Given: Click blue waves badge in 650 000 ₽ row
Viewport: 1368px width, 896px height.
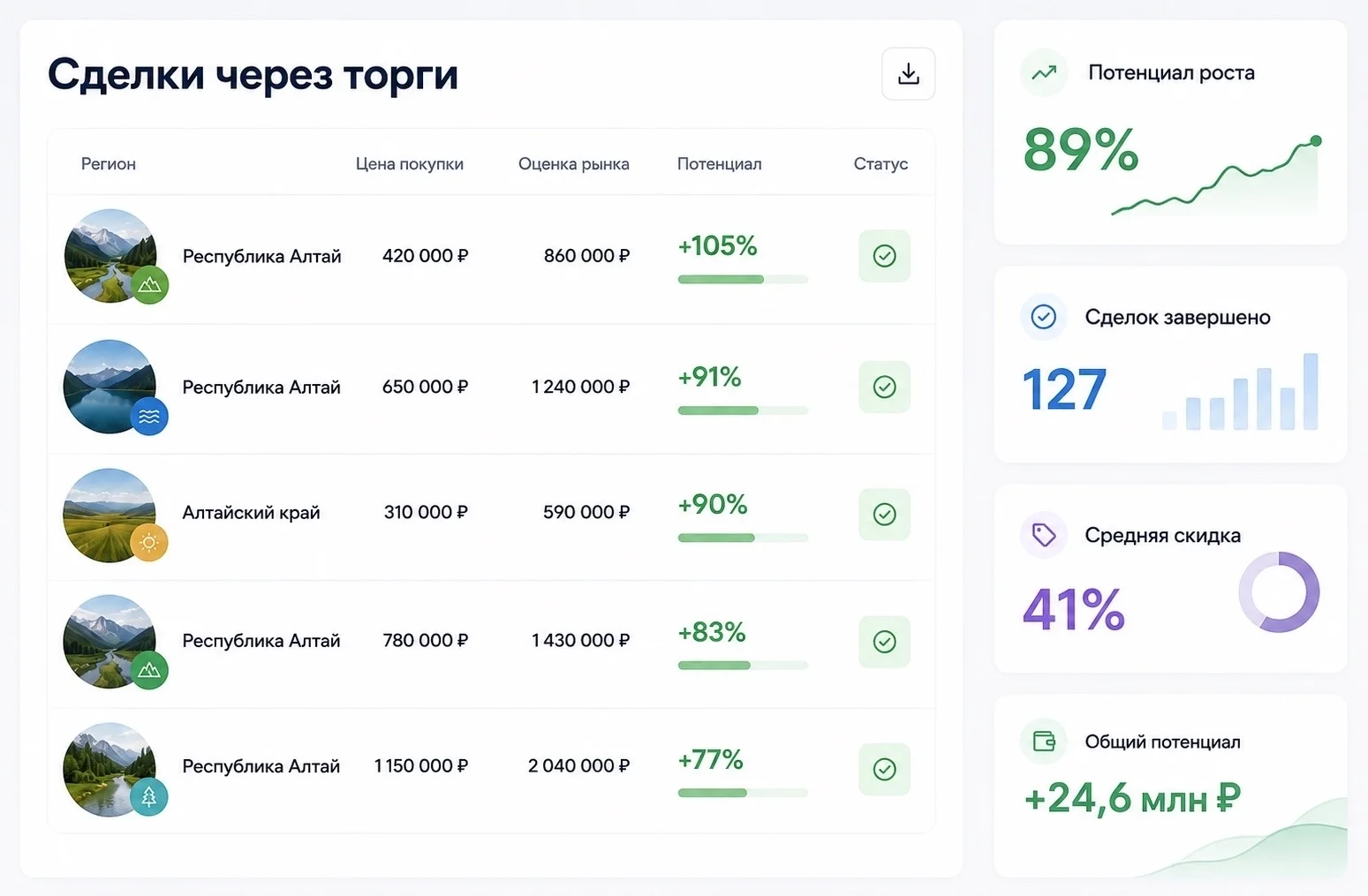Looking at the screenshot, I should pyautogui.click(x=149, y=417).
